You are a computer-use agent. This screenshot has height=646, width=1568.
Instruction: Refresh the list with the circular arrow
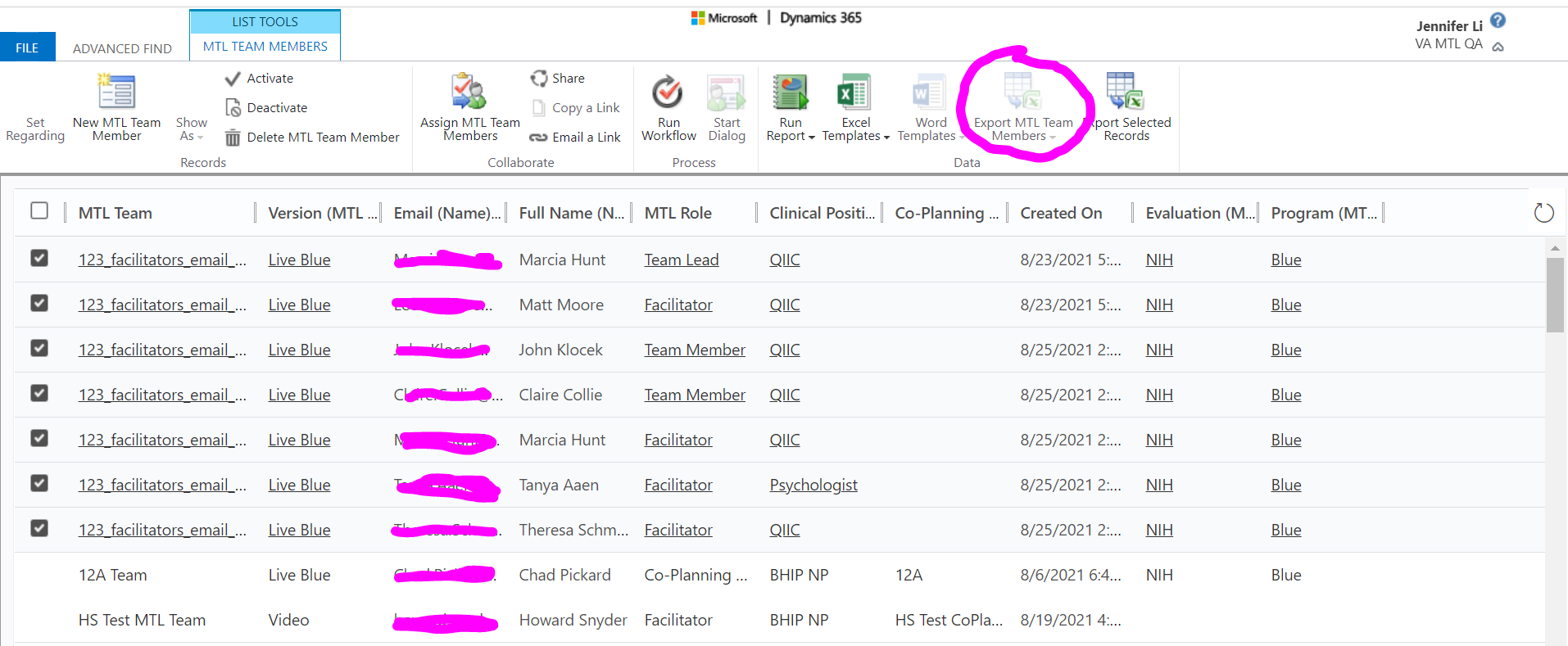point(1543,213)
